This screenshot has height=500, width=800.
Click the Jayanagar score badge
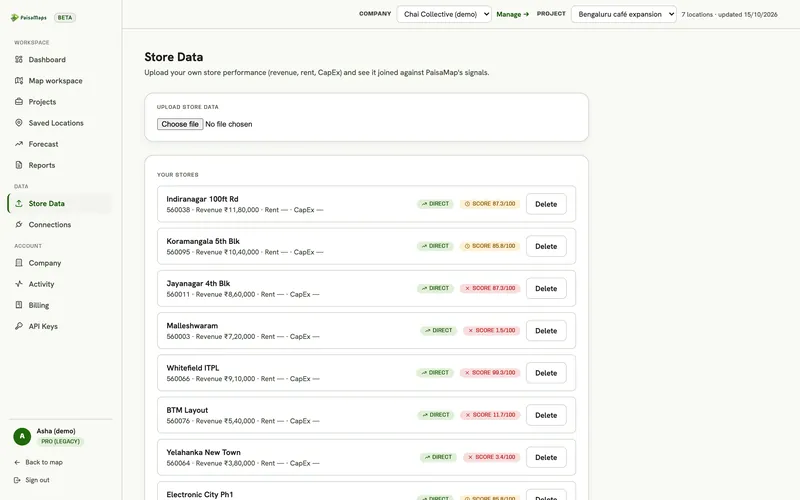(490, 288)
